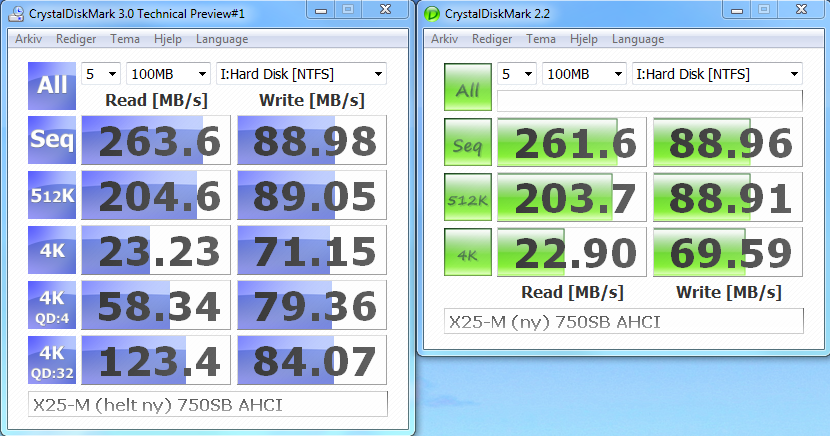
Task: Click the 4K QD:32 read result 123.4
Action: (156, 360)
